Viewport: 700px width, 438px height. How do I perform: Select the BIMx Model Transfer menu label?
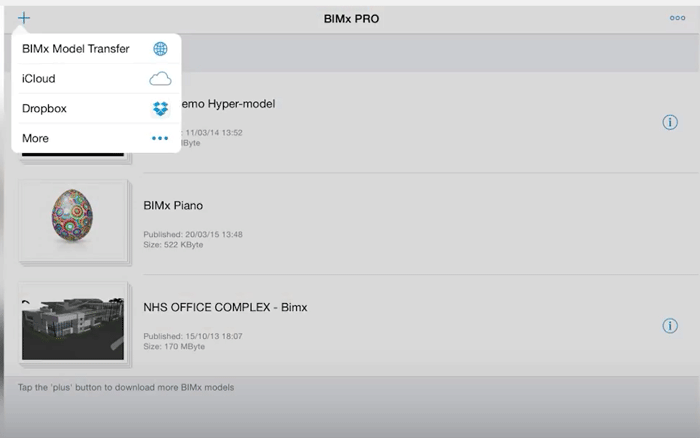click(76, 49)
